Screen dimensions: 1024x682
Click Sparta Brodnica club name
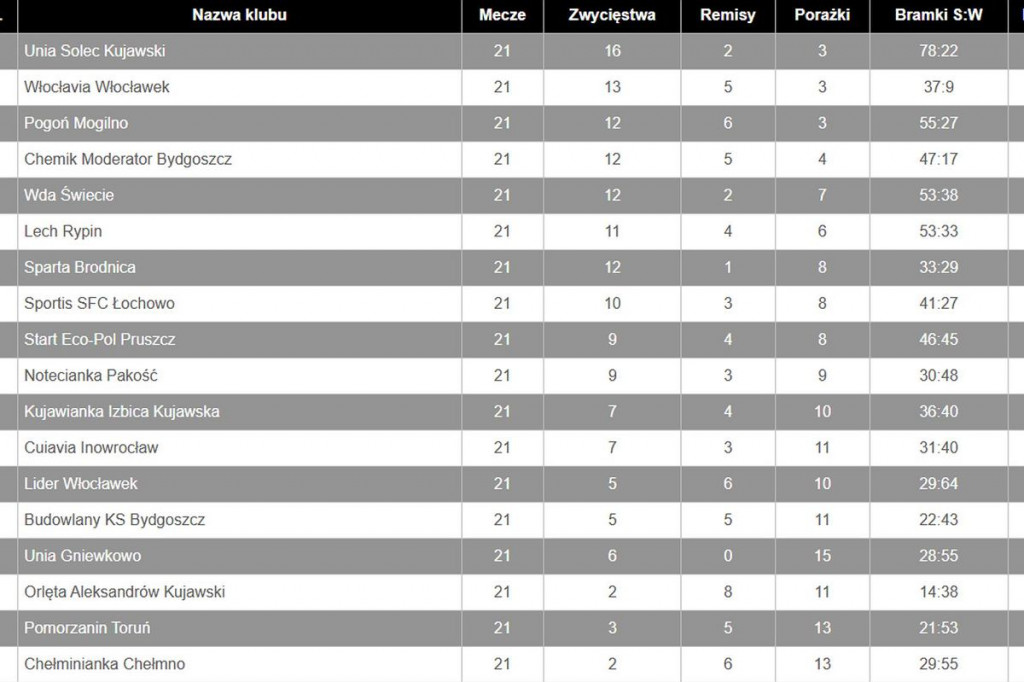pyautogui.click(x=80, y=267)
